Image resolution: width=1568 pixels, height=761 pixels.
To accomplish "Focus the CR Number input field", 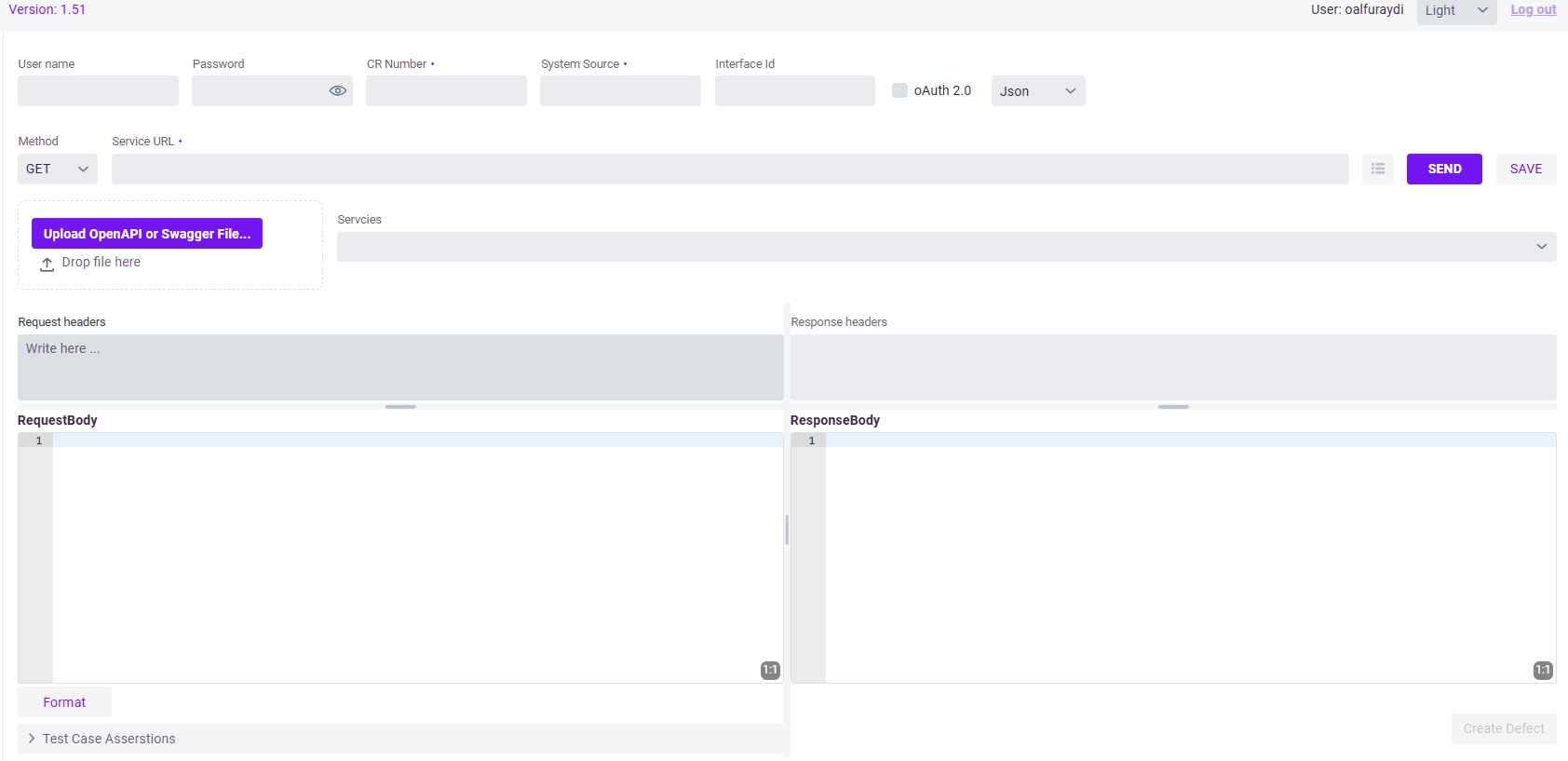I will click(446, 91).
